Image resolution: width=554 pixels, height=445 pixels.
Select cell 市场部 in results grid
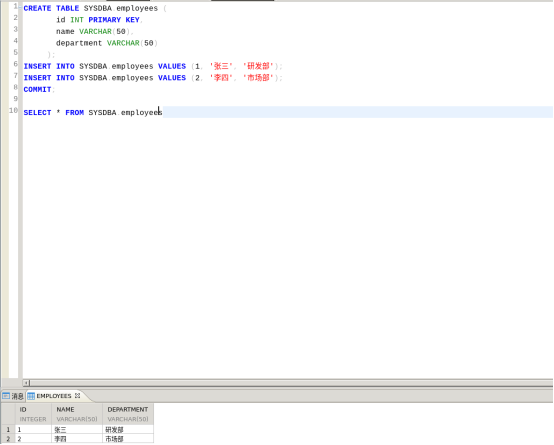128,439
